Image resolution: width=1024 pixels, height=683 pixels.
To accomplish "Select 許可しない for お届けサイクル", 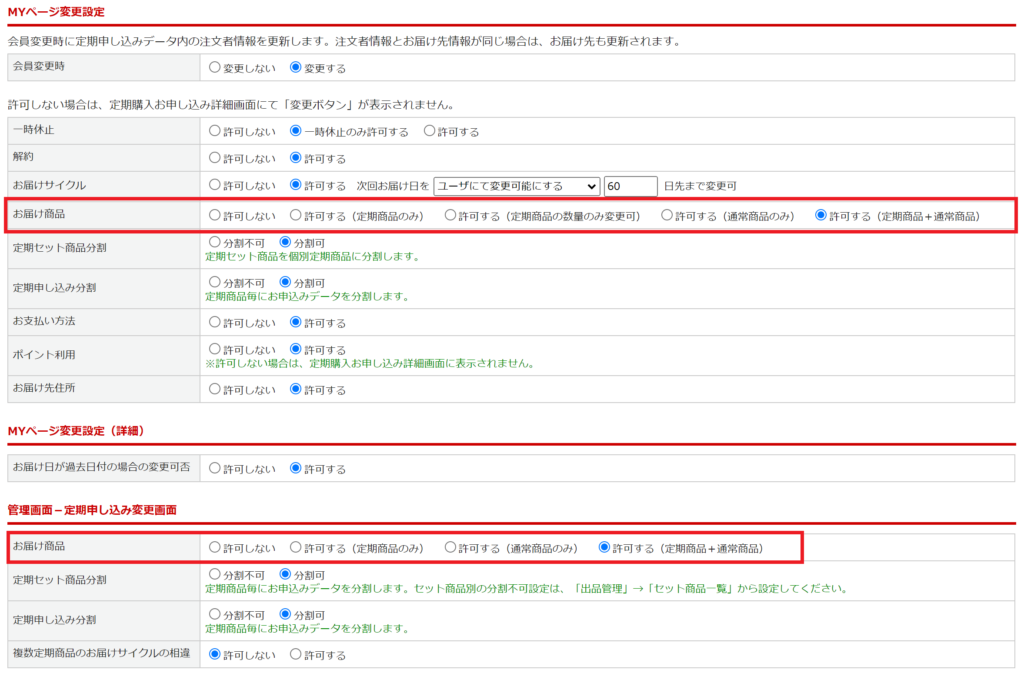I will (x=214, y=185).
